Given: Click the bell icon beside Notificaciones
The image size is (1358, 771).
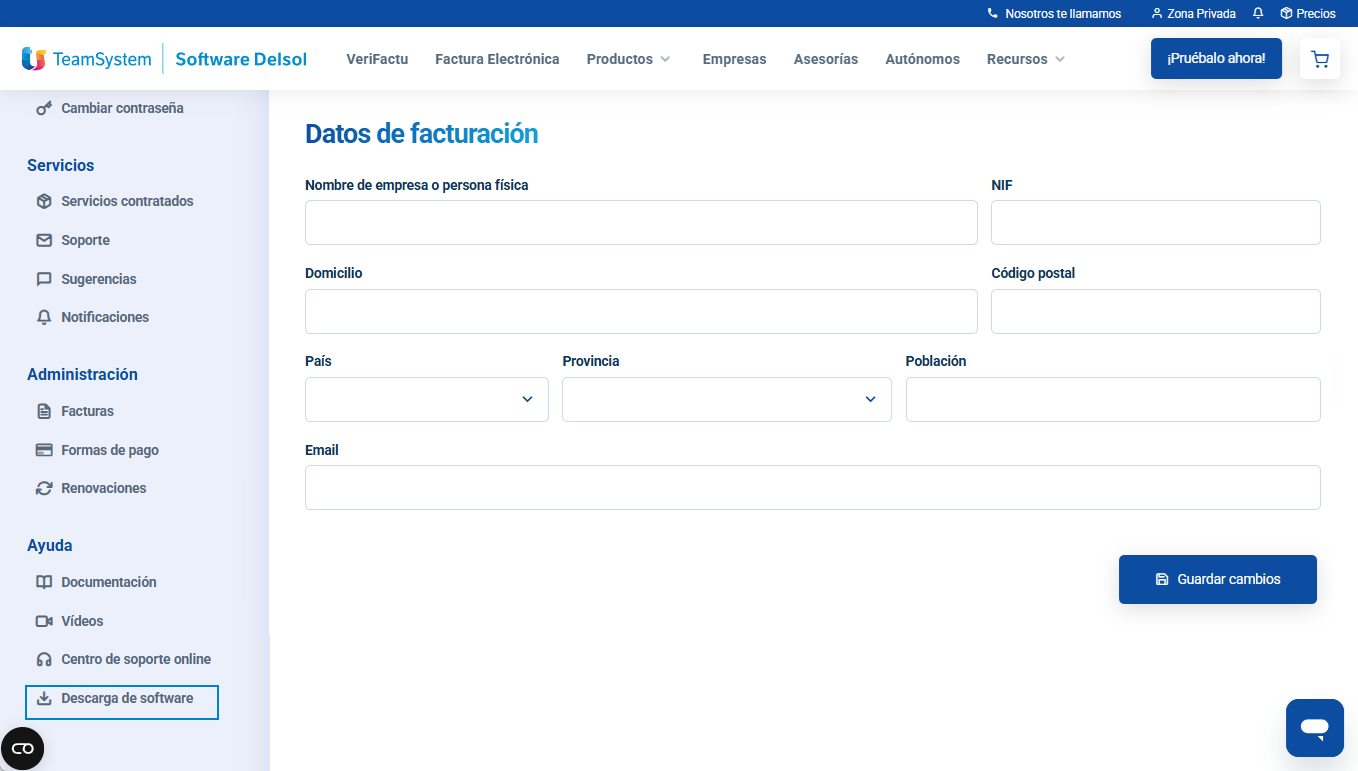Looking at the screenshot, I should (44, 317).
